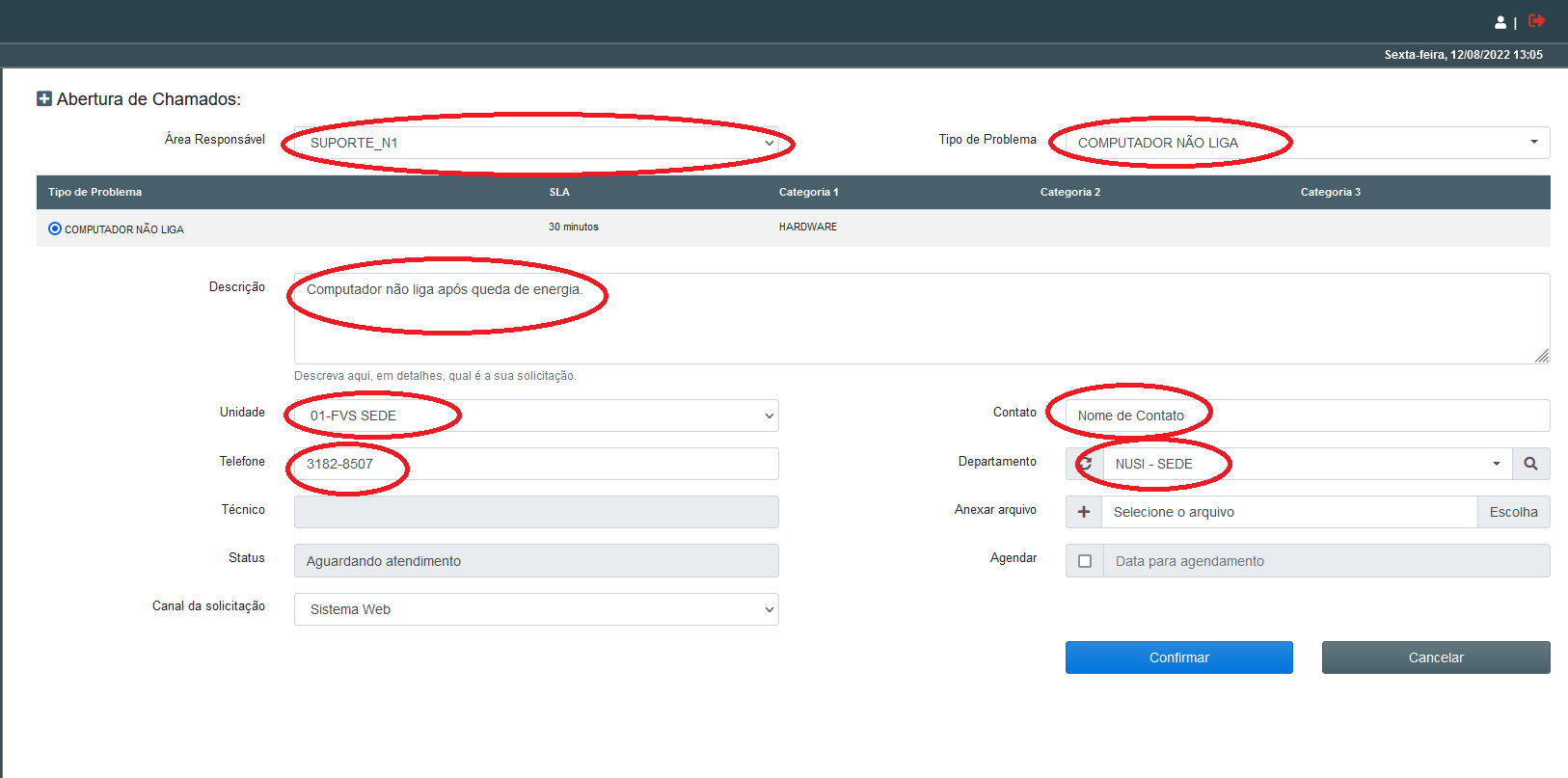Click the user profile icon
Image resolution: width=1568 pixels, height=778 pixels.
(x=1500, y=22)
